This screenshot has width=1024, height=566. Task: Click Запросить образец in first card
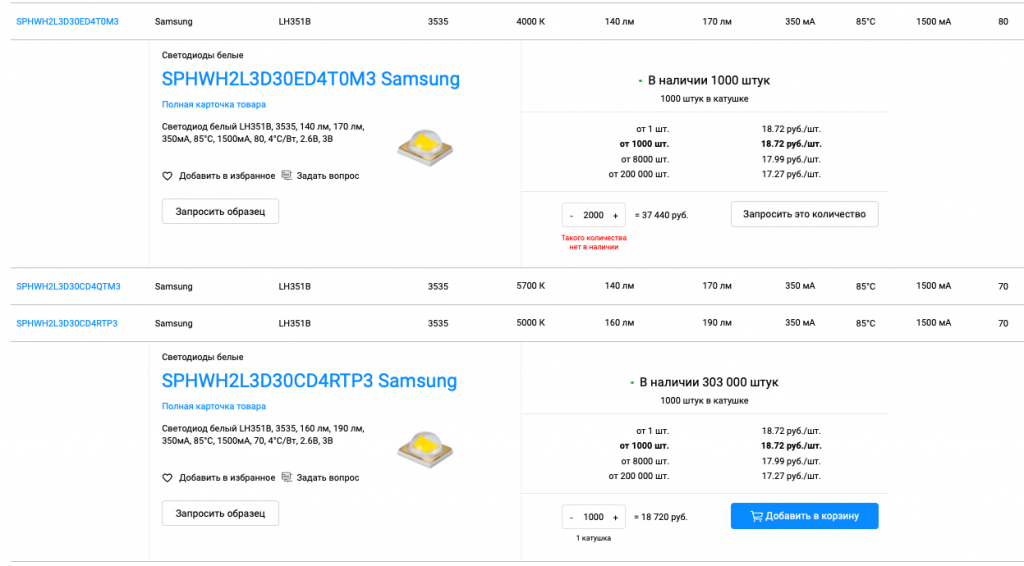coord(220,212)
